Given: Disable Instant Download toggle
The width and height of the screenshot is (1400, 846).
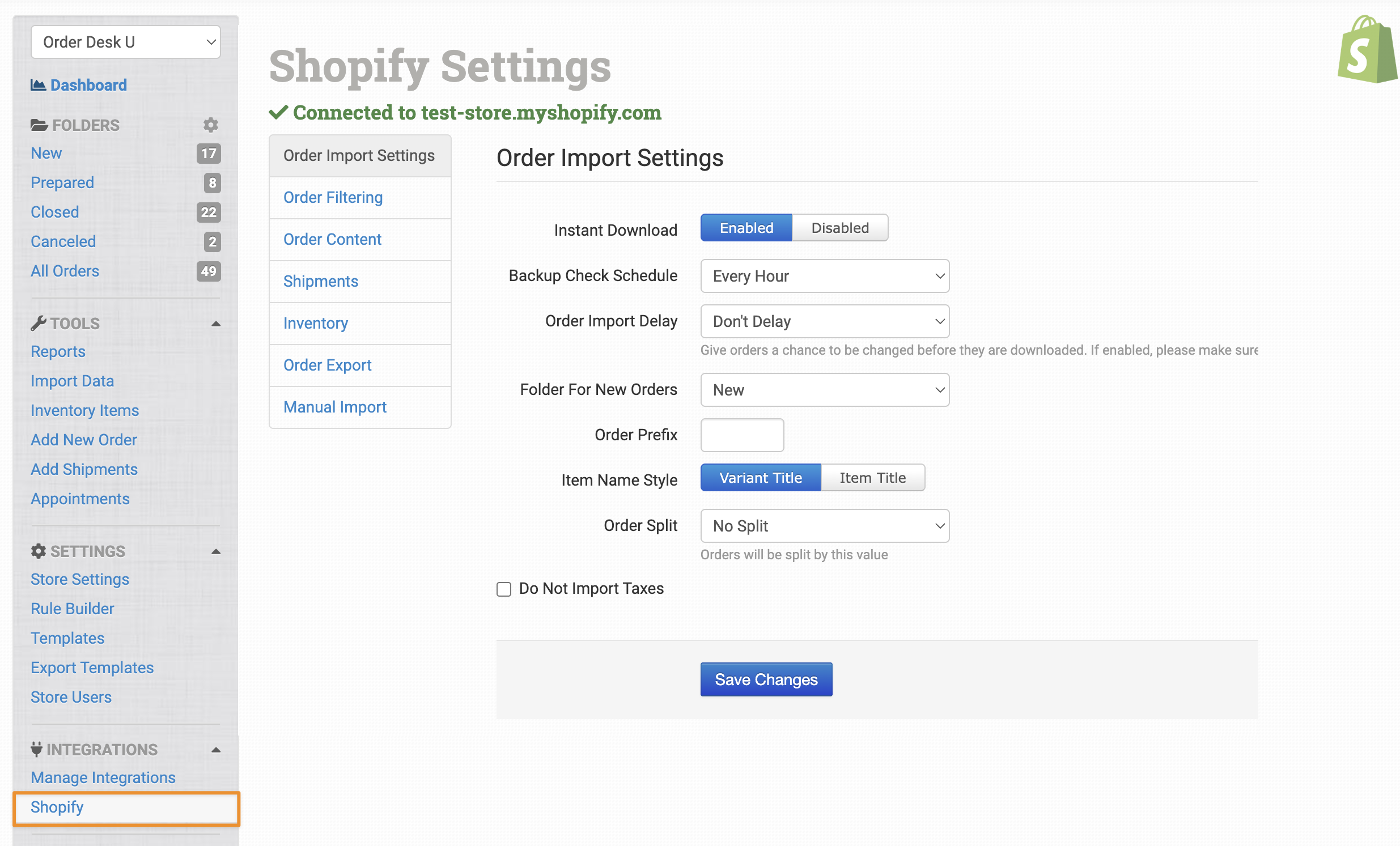Looking at the screenshot, I should coord(839,228).
